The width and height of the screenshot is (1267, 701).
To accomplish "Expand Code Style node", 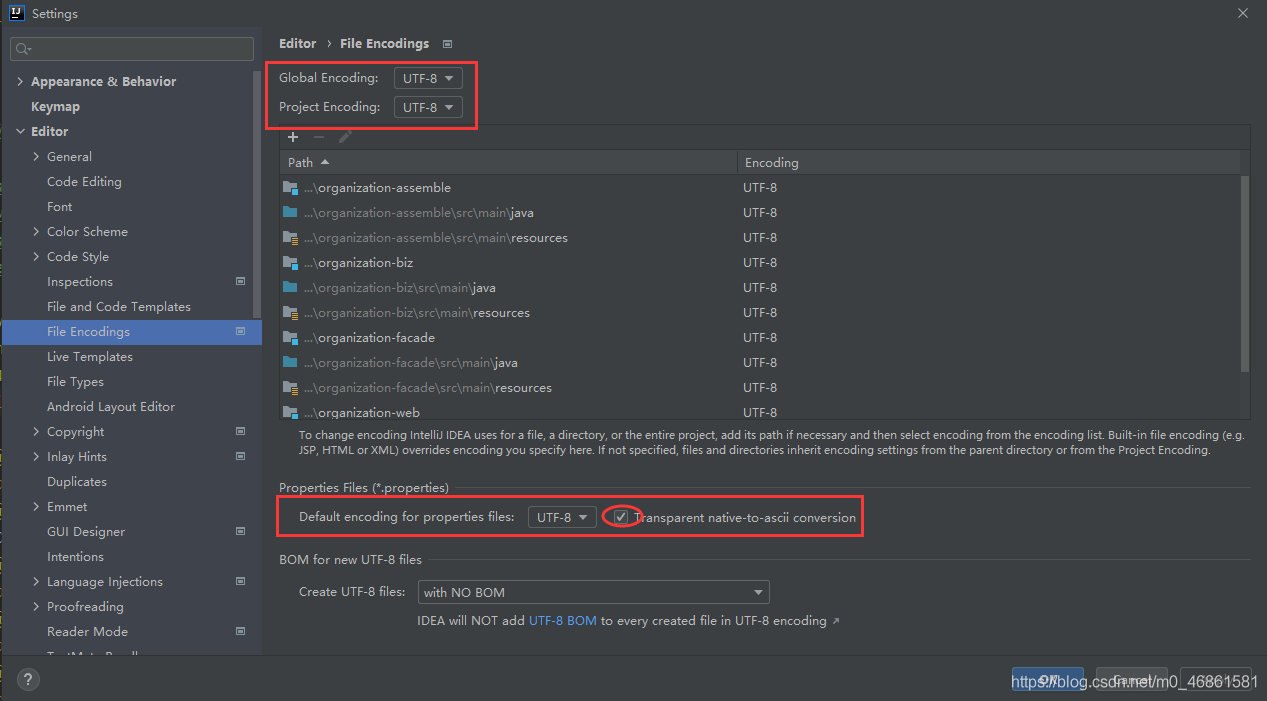I will pyautogui.click(x=36, y=257).
